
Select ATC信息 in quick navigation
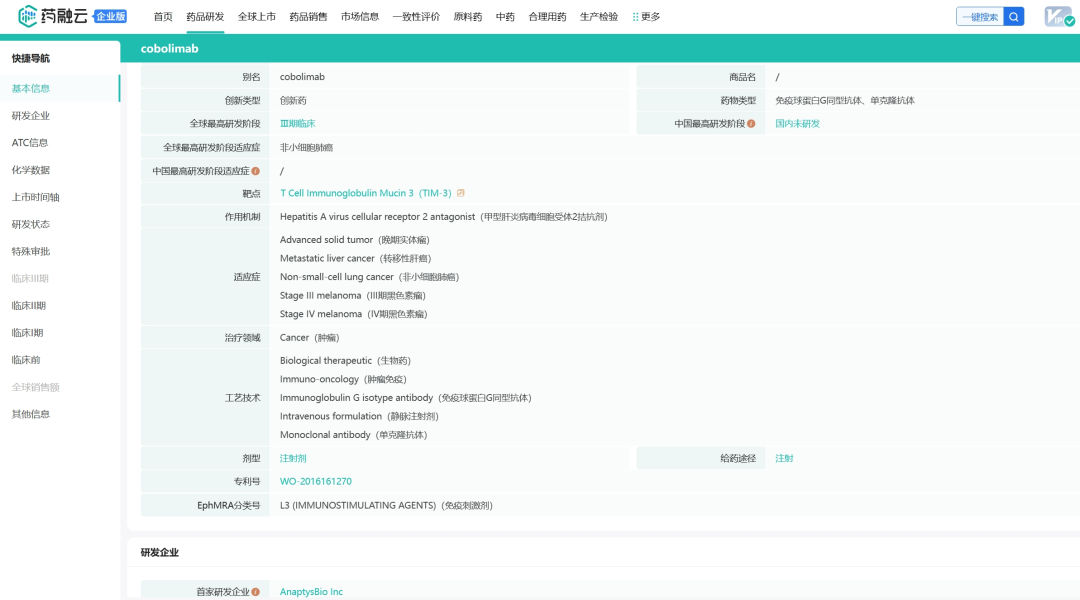[x=30, y=143]
